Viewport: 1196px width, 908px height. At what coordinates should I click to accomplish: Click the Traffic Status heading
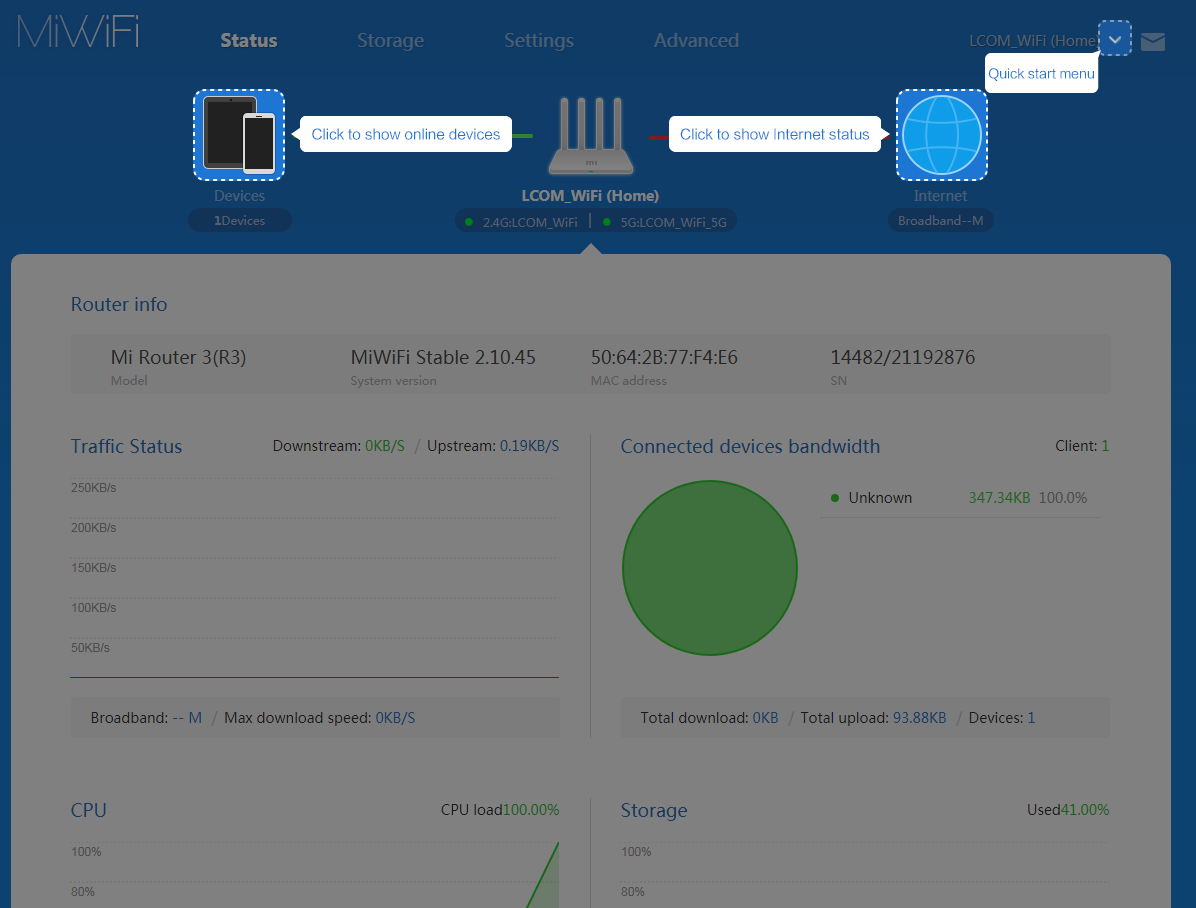(x=127, y=446)
